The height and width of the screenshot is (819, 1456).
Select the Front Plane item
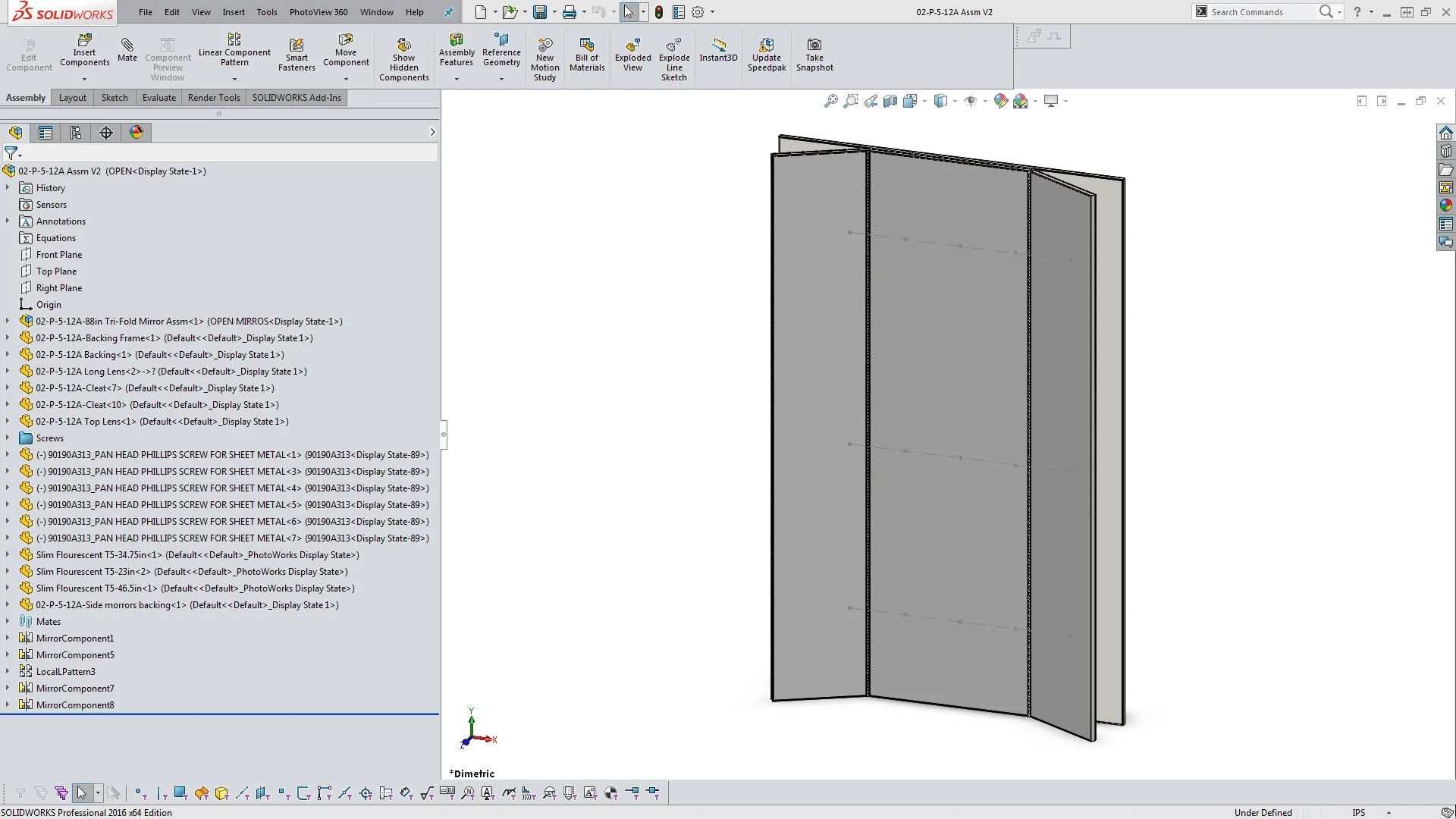coord(58,255)
